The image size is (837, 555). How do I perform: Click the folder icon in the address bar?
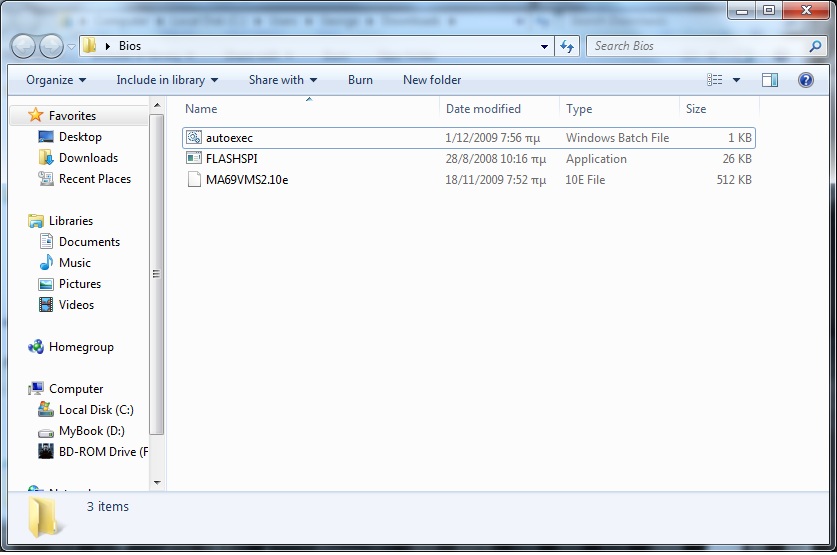(90, 46)
